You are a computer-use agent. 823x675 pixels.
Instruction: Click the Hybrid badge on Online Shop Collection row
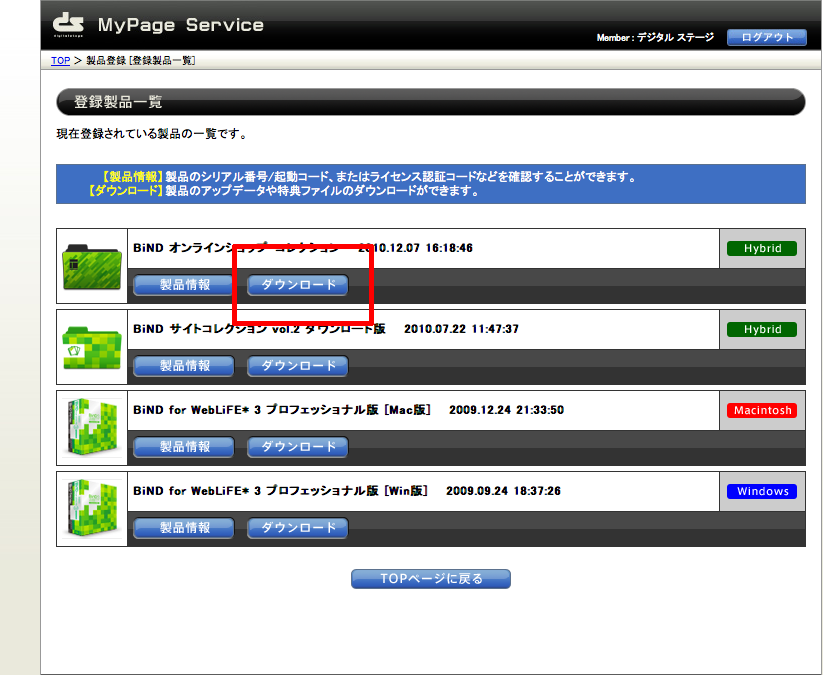point(762,248)
